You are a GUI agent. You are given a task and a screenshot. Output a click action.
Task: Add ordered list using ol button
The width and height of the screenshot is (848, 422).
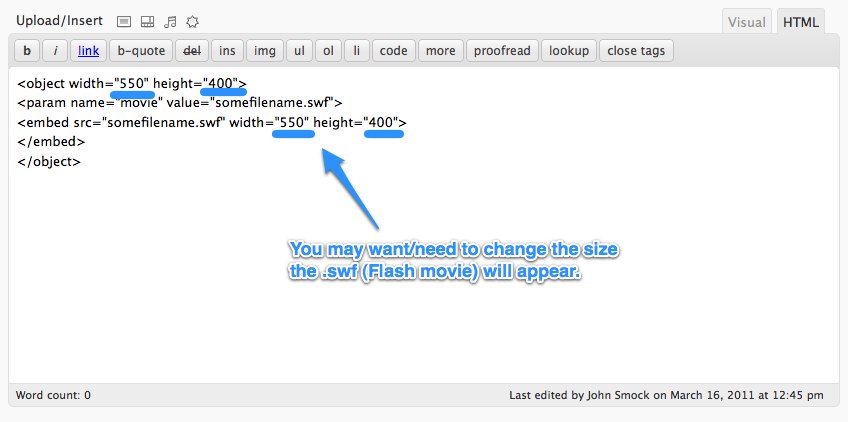tap(327, 50)
